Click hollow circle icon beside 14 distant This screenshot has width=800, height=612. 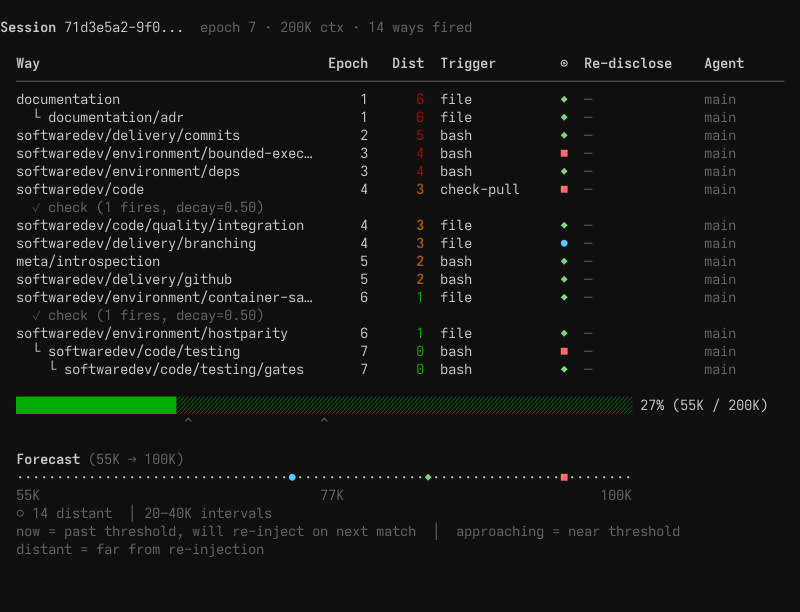[20, 513]
